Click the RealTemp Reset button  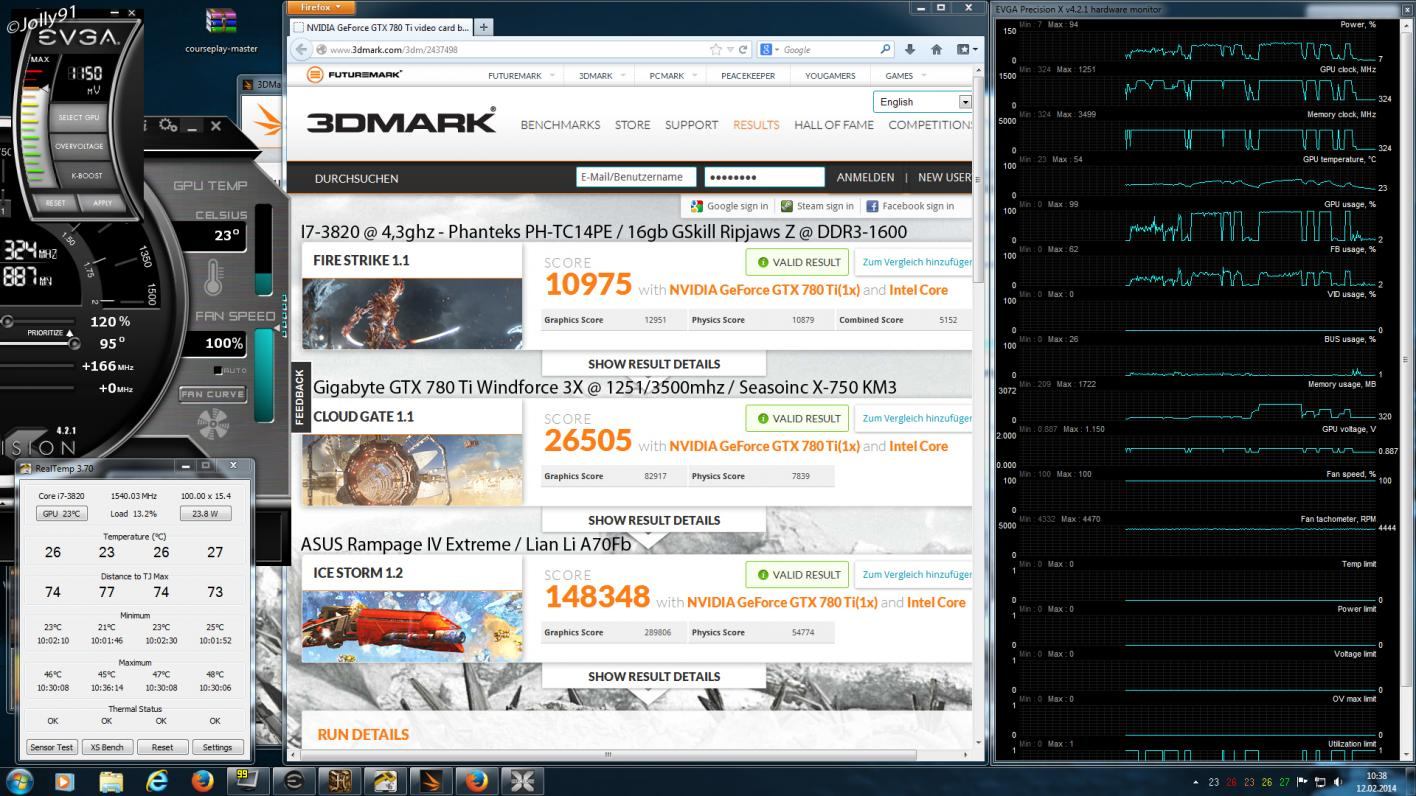coord(162,747)
